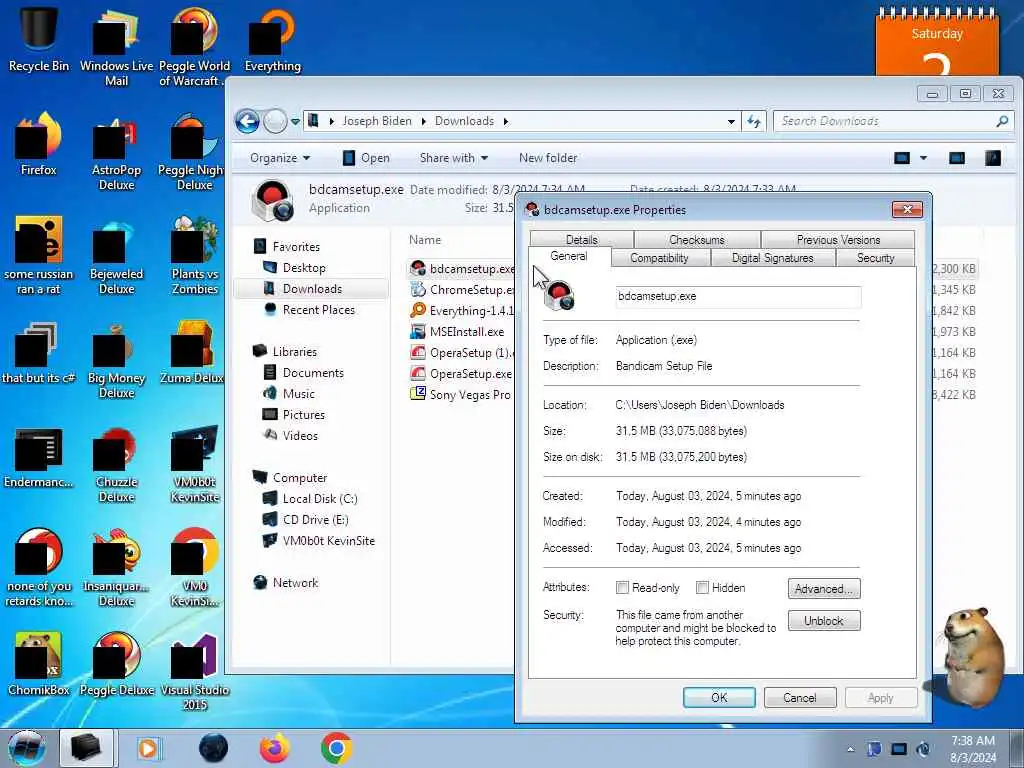Screen dimensions: 1024x768
Task: Expand the address bar history dropdown
Action: click(731, 121)
